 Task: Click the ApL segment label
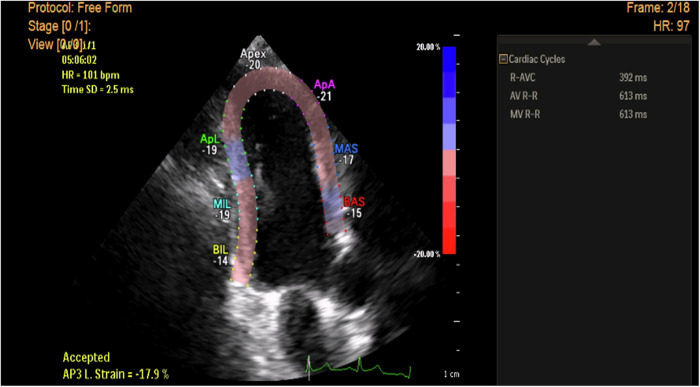(209, 140)
